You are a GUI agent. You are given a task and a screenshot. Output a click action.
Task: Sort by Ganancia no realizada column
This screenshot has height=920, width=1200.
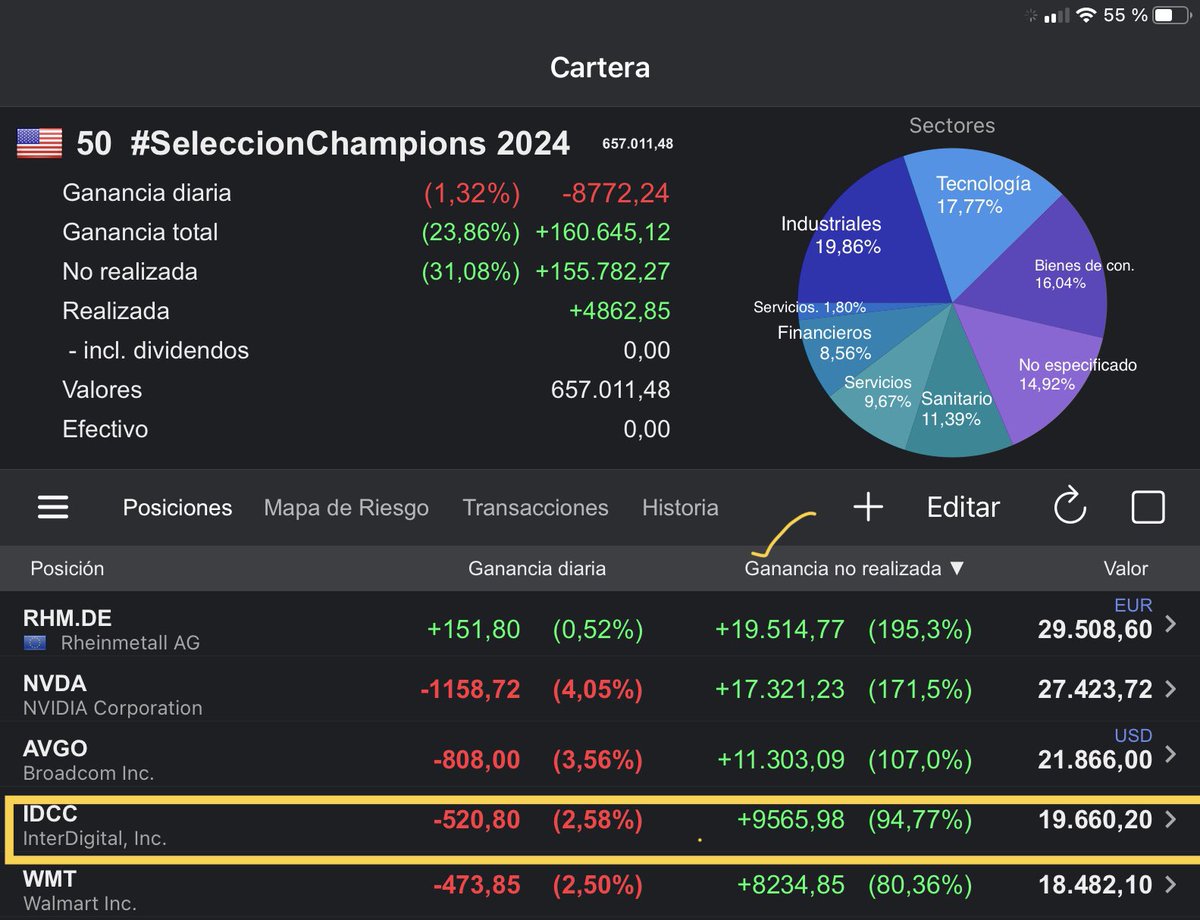855,568
